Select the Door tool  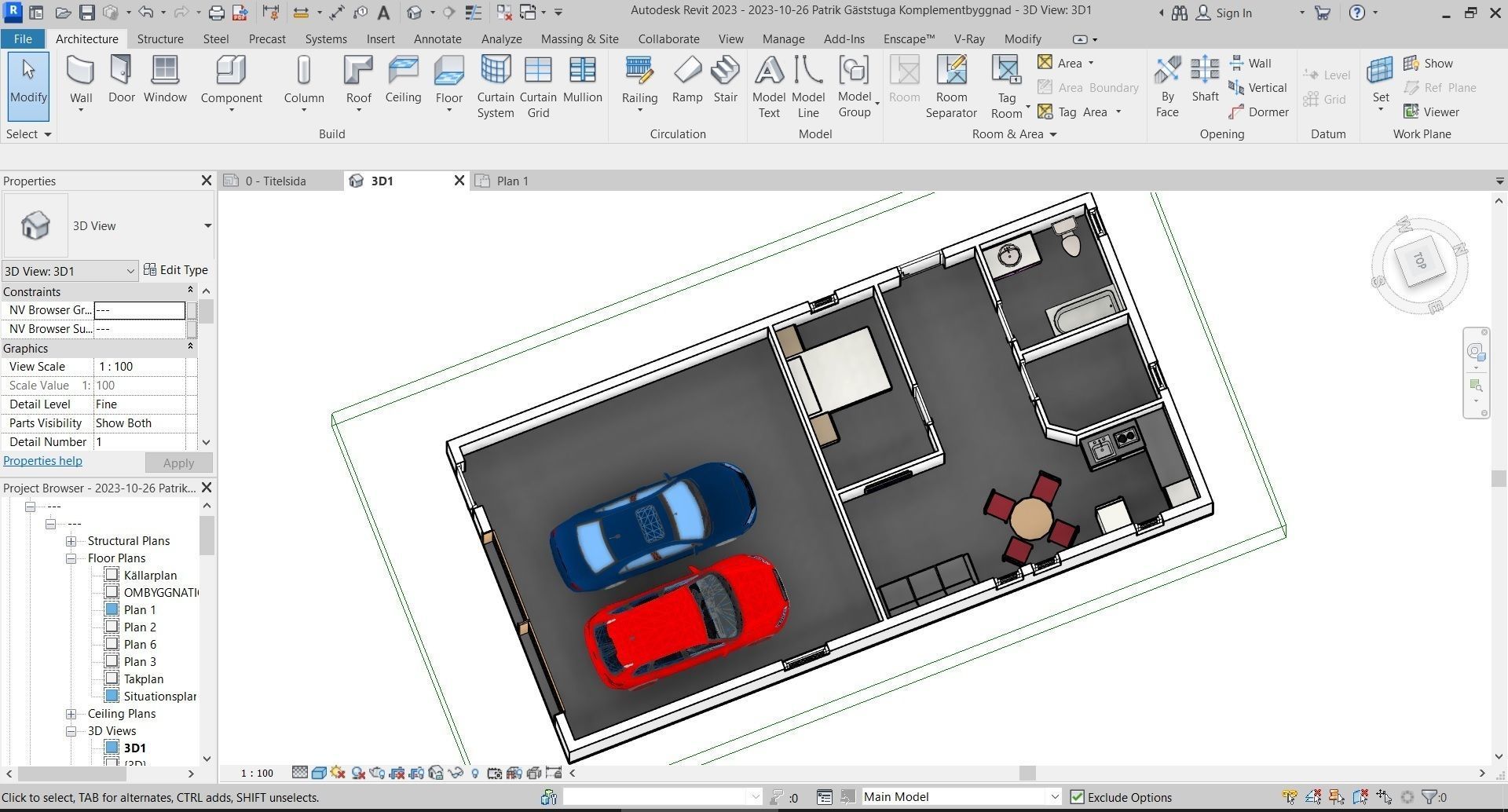tap(121, 80)
